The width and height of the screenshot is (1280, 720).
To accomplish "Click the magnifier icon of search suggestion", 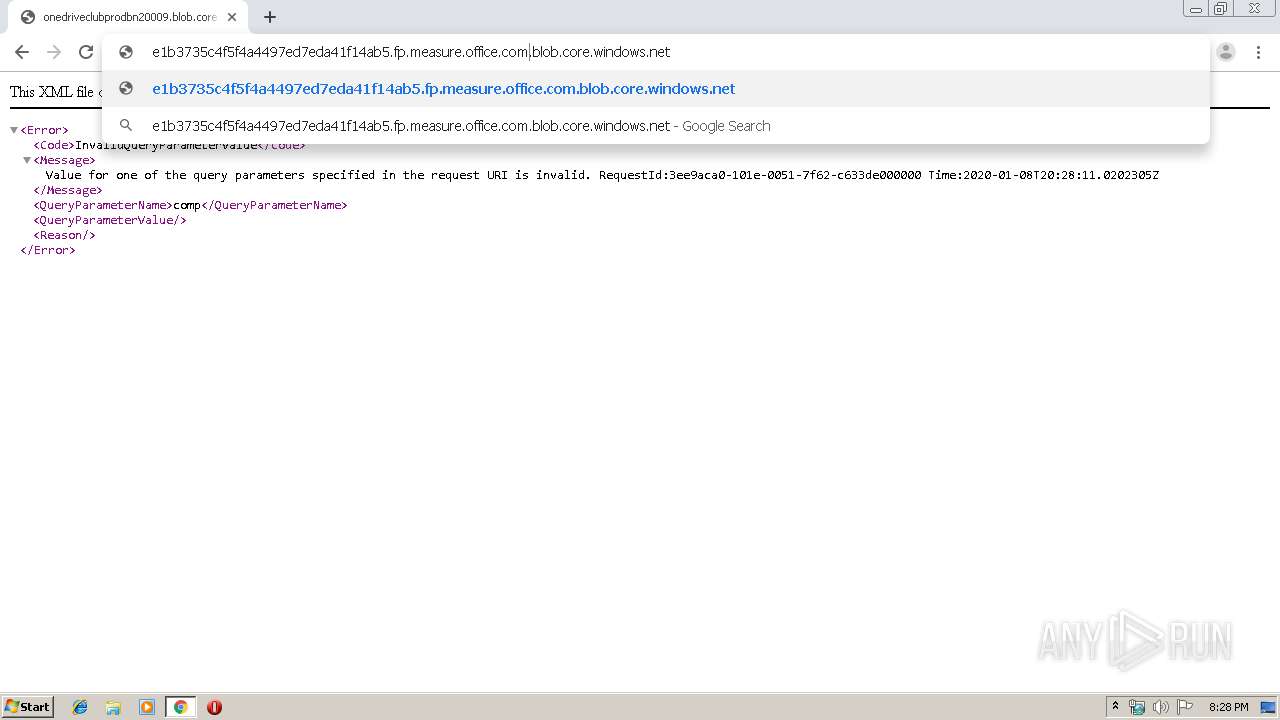I will (x=126, y=126).
